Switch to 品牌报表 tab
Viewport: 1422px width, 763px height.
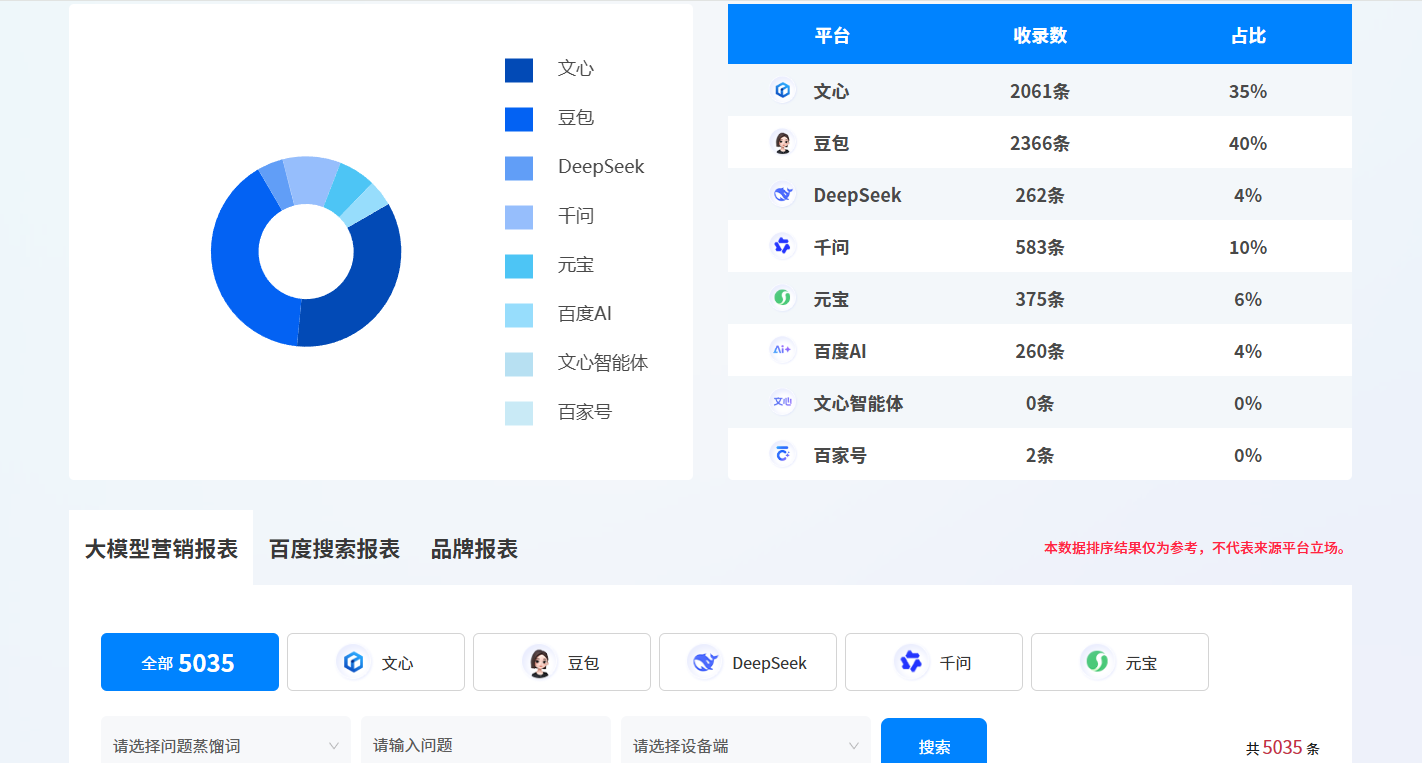pos(474,549)
